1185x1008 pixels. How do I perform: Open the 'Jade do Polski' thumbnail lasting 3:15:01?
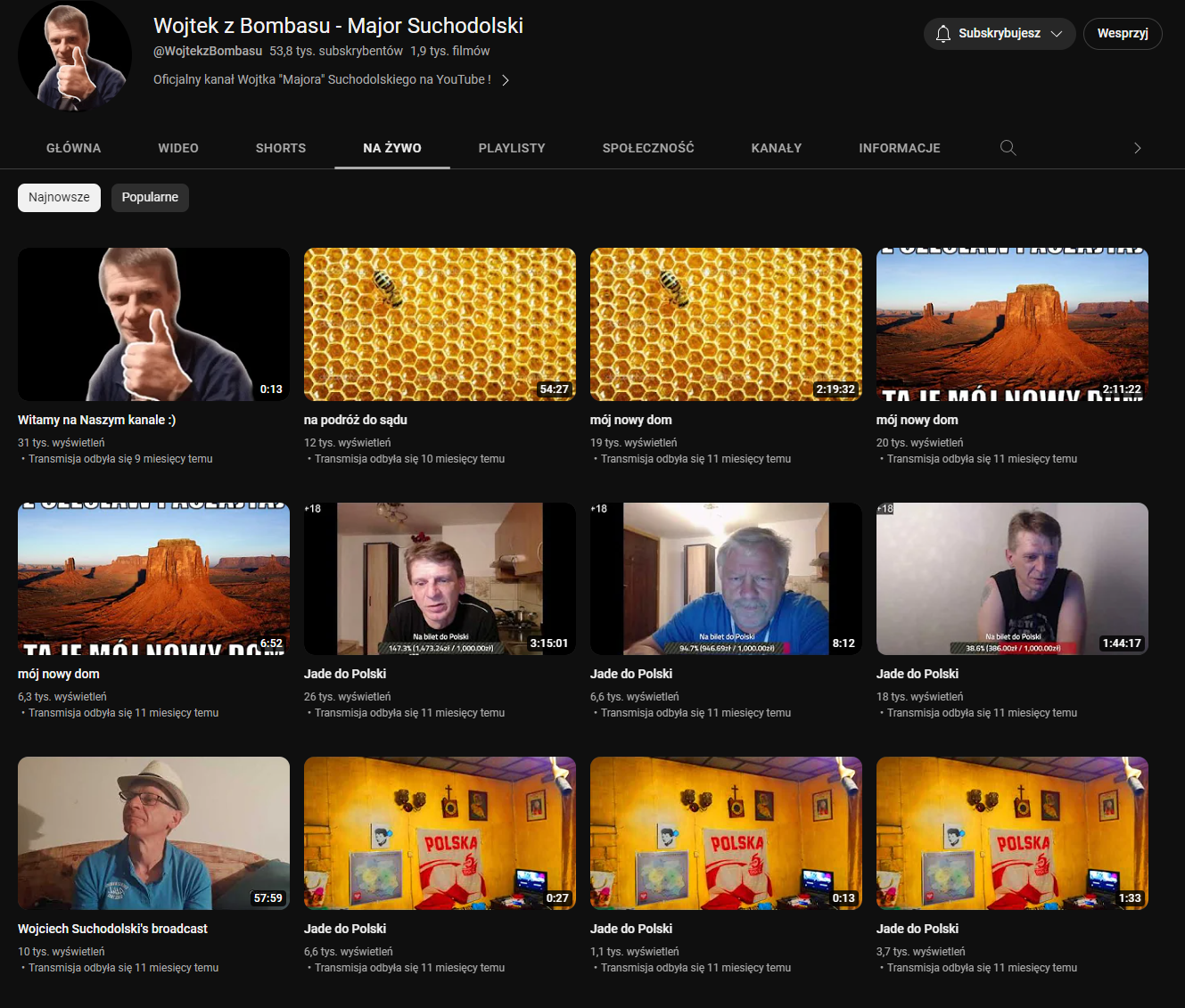(x=440, y=579)
